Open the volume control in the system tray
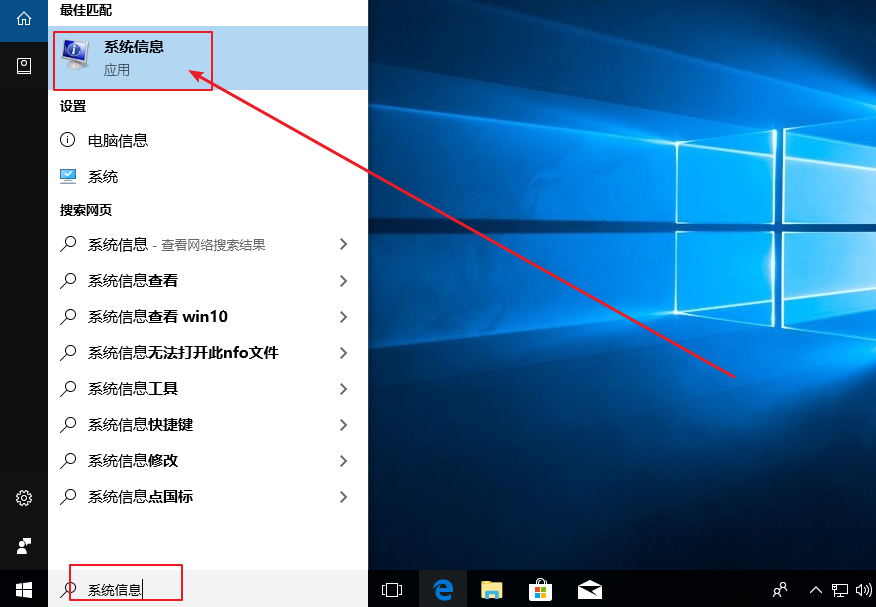This screenshot has height=607, width=876. (x=863, y=588)
